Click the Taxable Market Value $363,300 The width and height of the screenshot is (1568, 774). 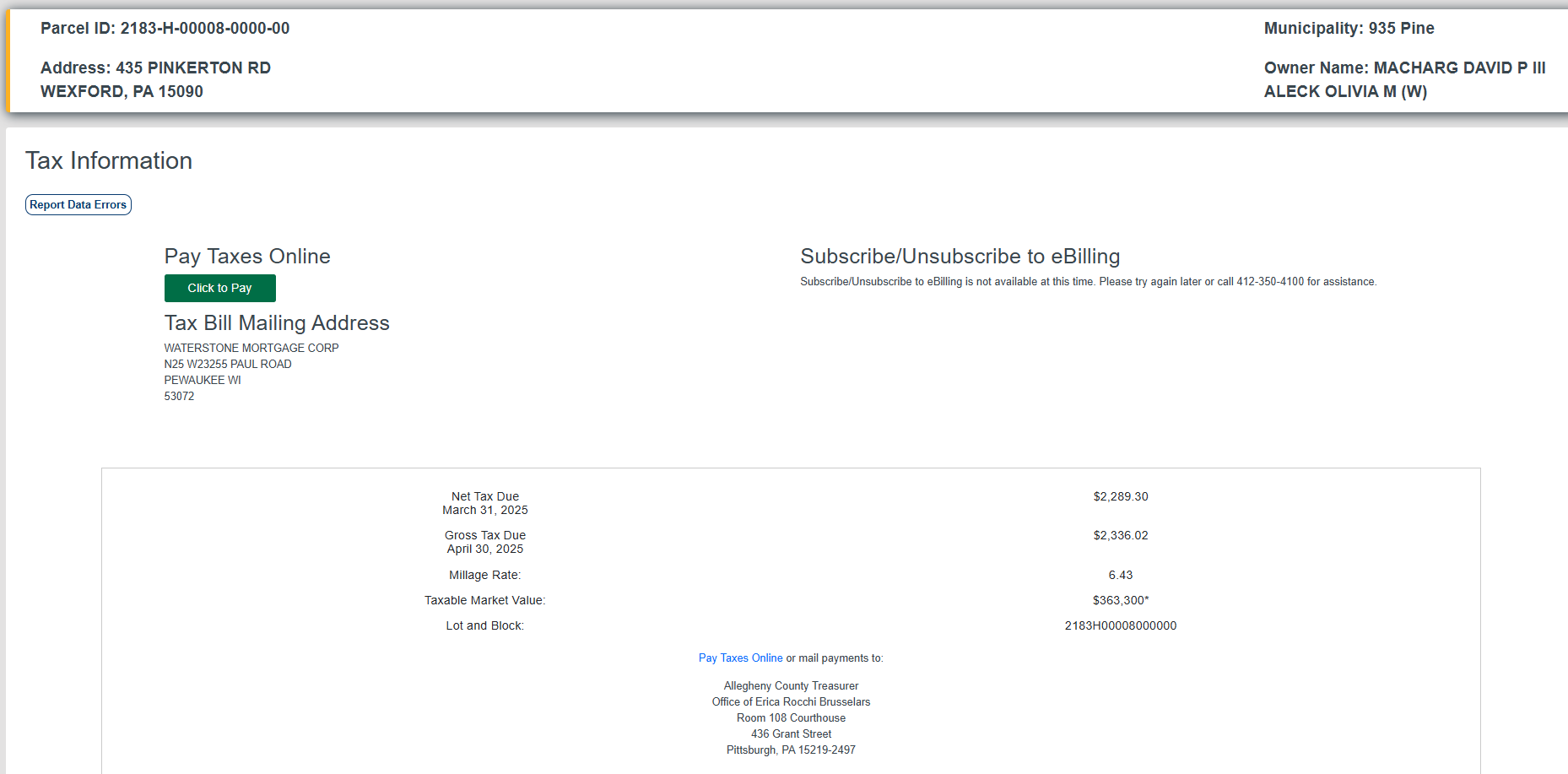pos(1120,601)
